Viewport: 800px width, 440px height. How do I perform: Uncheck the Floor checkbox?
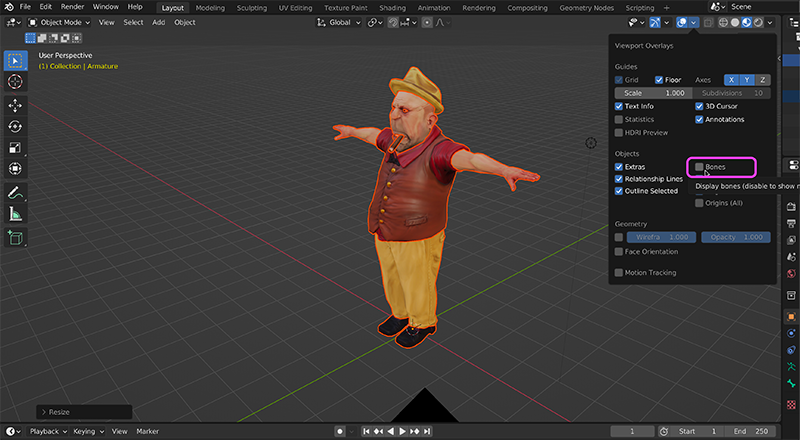[x=659, y=80]
